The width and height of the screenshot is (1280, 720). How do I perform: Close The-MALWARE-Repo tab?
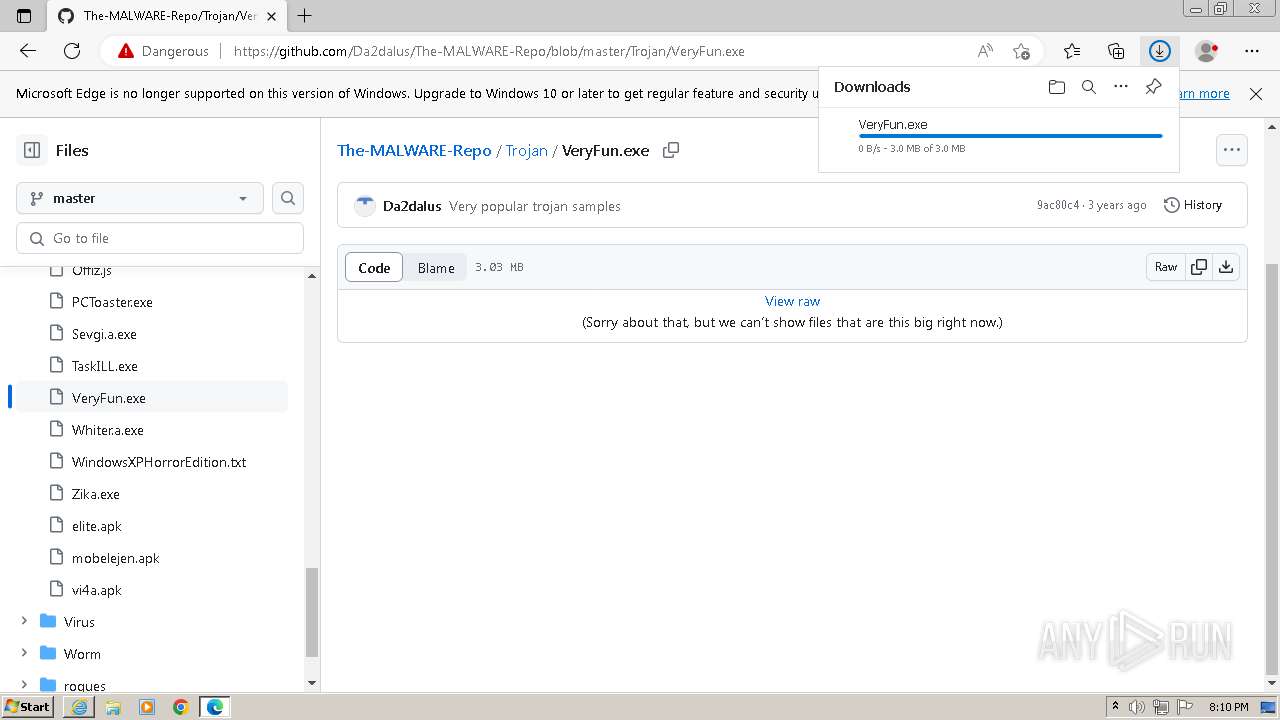(271, 16)
